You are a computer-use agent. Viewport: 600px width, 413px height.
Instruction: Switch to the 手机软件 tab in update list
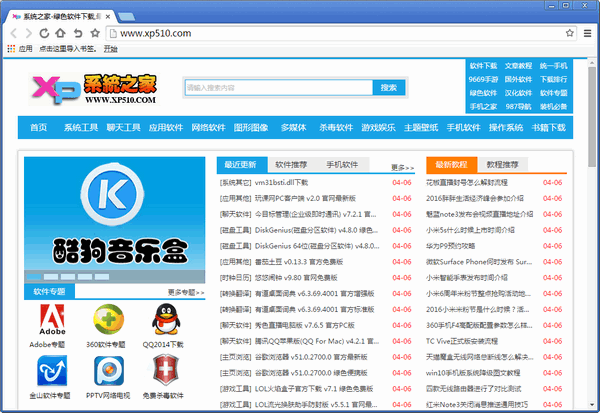[342, 165]
